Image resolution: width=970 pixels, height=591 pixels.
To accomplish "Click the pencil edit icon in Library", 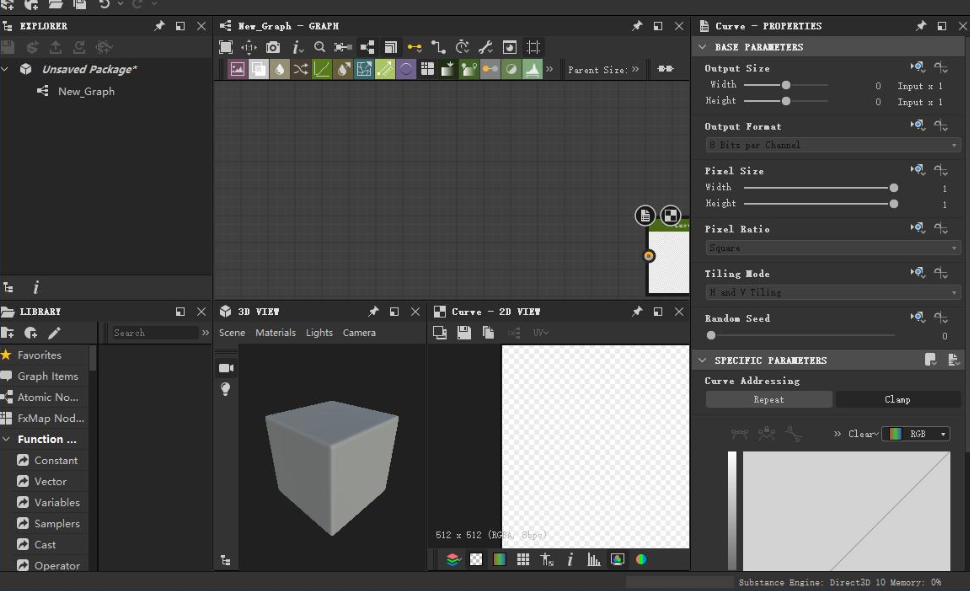I will 54,333.
